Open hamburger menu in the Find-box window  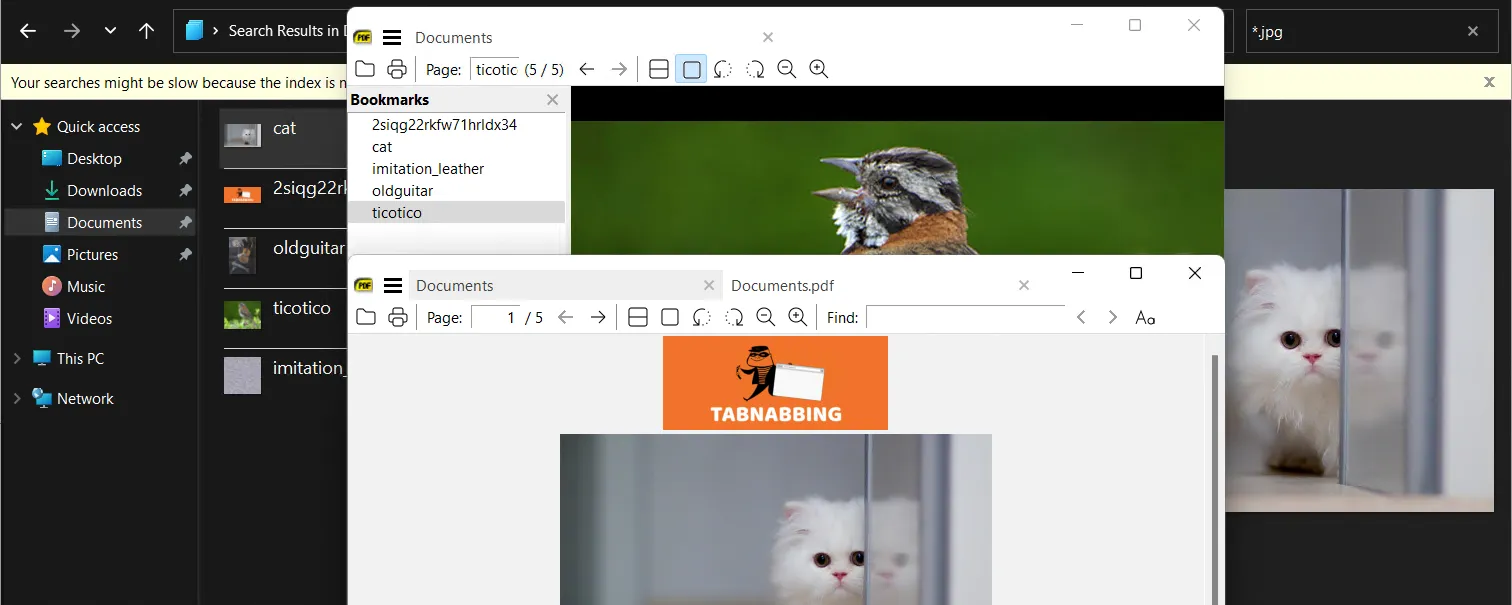(393, 285)
